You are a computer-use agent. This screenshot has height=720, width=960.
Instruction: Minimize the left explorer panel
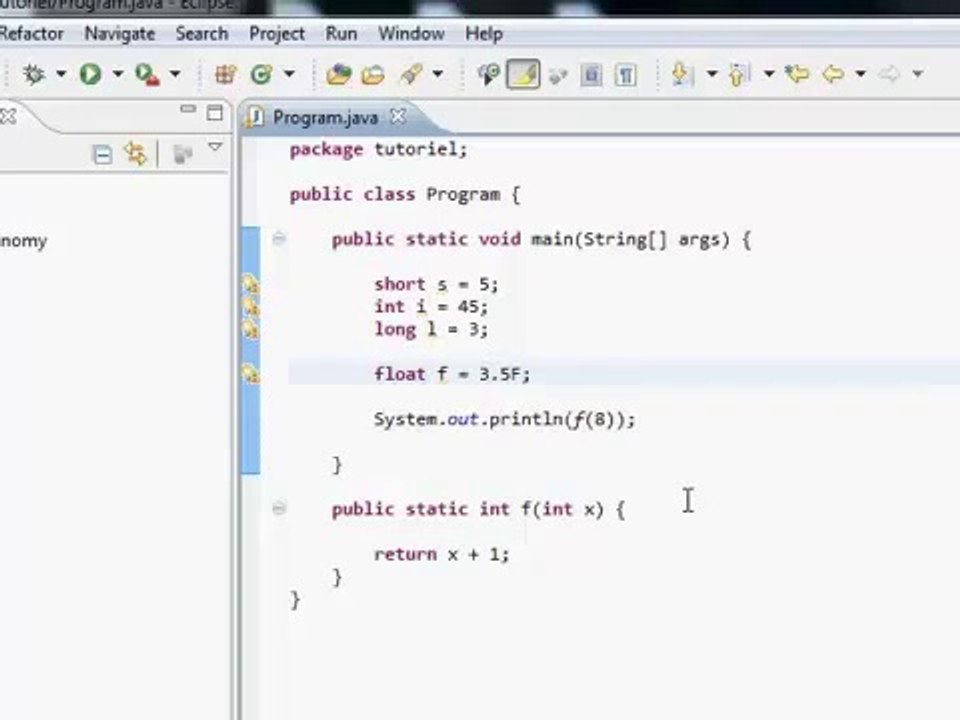[x=188, y=109]
